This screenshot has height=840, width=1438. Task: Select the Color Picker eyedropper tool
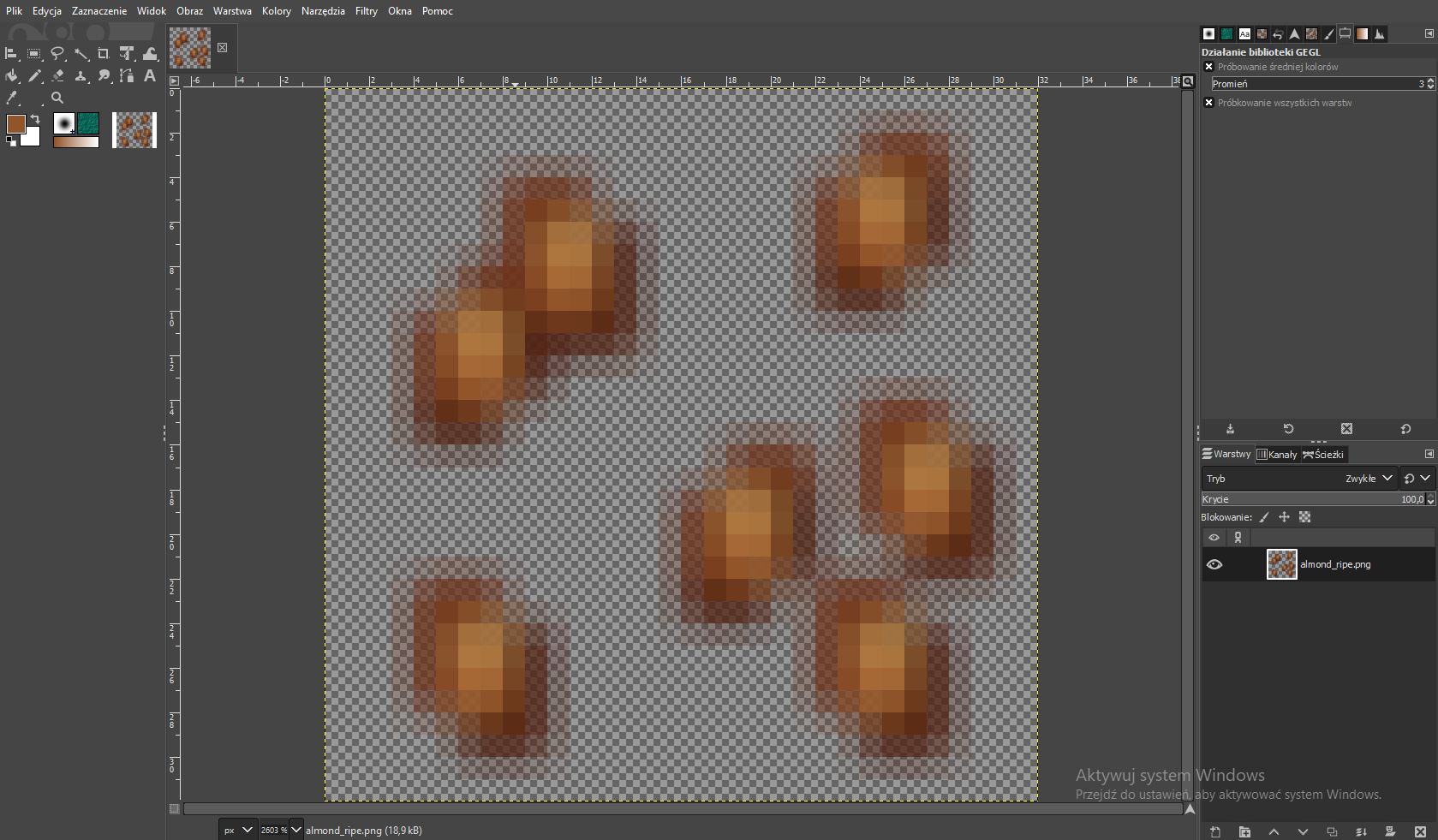tap(11, 98)
